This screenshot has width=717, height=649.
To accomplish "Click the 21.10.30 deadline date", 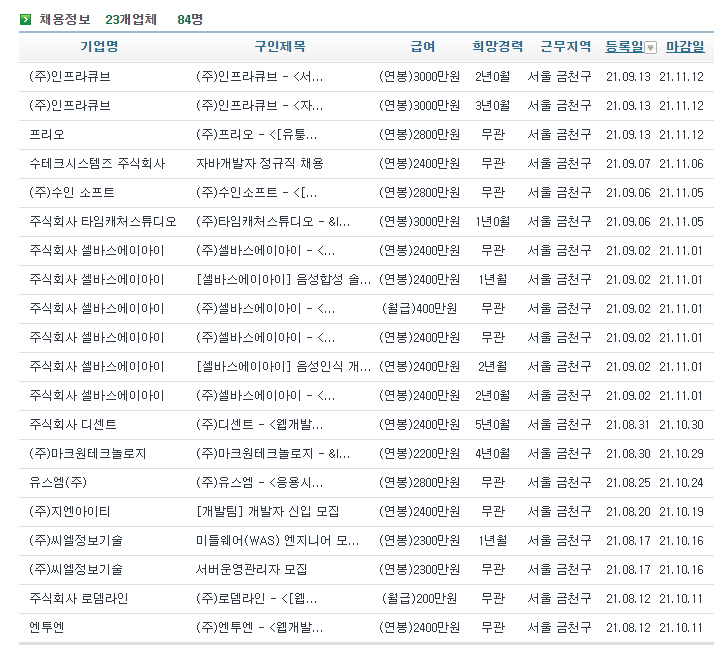I will pos(681,424).
